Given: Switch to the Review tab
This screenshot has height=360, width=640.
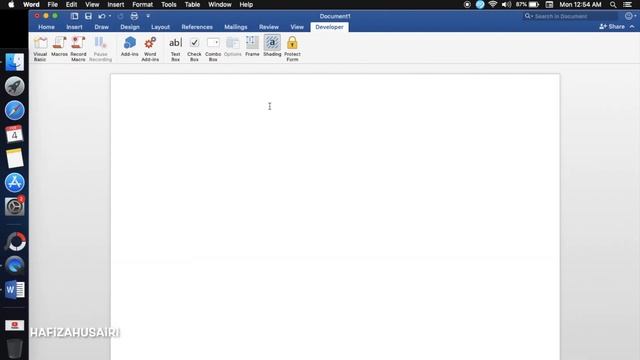Looking at the screenshot, I should tap(269, 27).
